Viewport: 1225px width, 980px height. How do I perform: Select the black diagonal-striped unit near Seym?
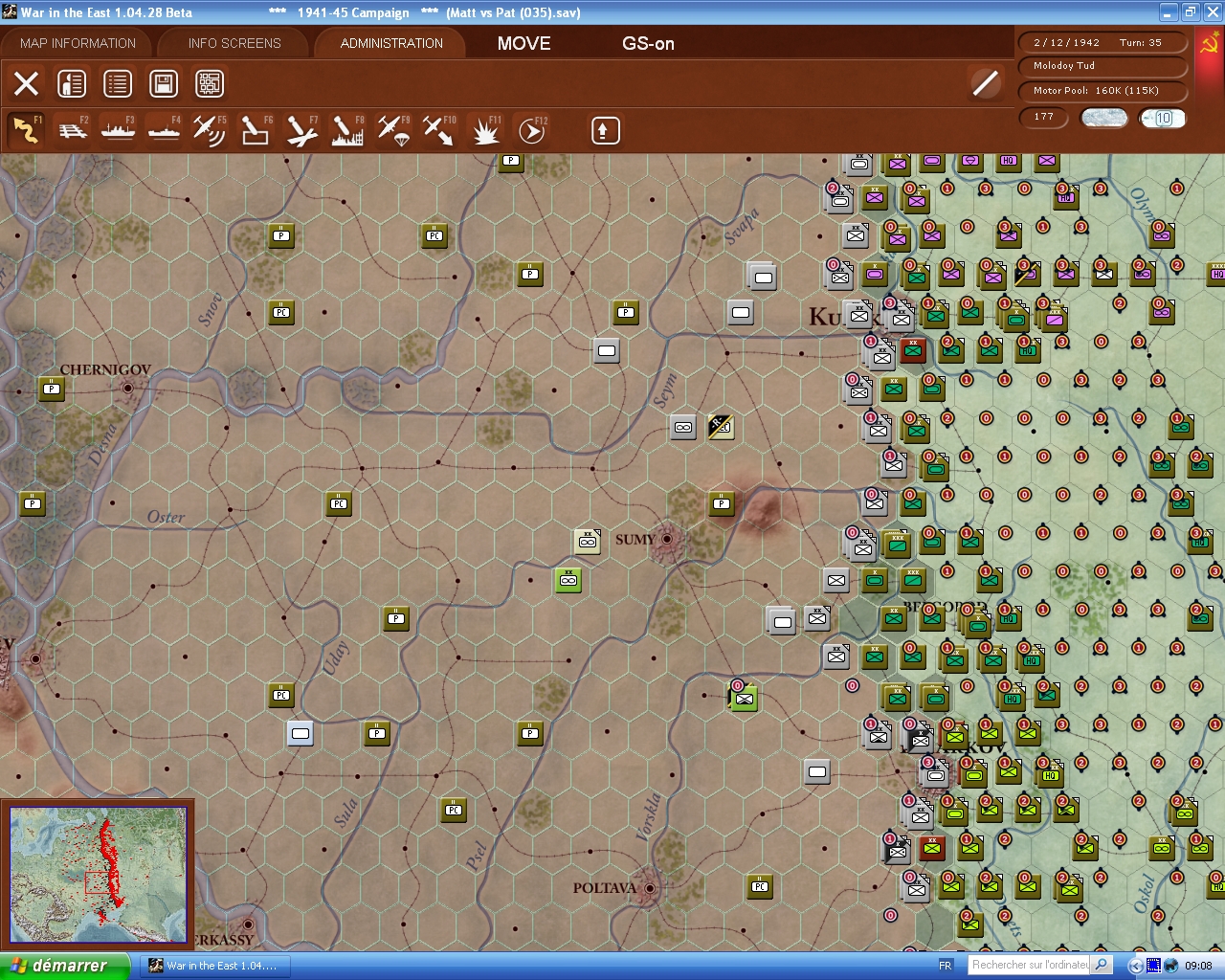[721, 426]
